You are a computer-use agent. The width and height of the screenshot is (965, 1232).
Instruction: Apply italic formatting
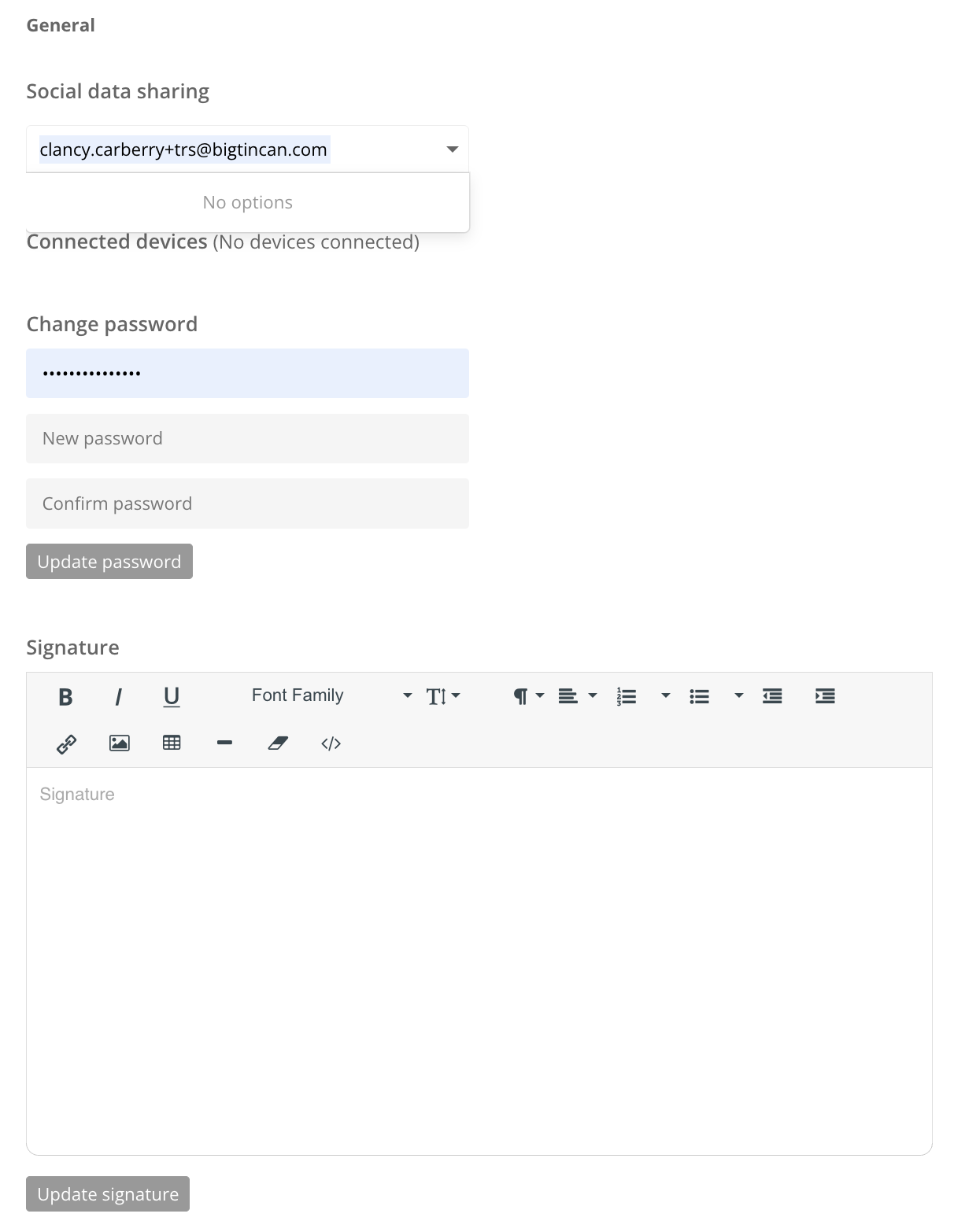[x=119, y=695]
